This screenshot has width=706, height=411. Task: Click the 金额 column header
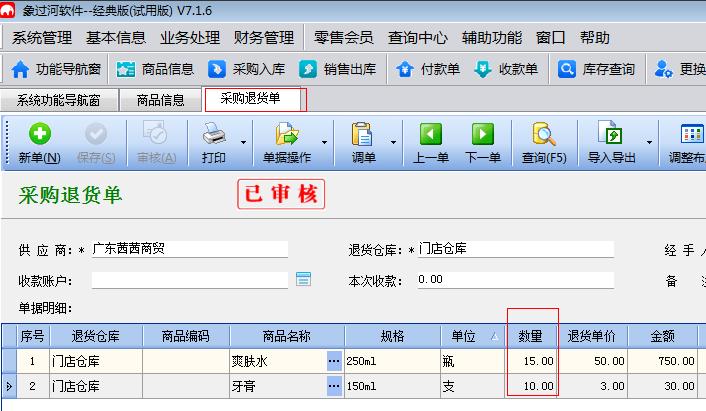(x=662, y=336)
